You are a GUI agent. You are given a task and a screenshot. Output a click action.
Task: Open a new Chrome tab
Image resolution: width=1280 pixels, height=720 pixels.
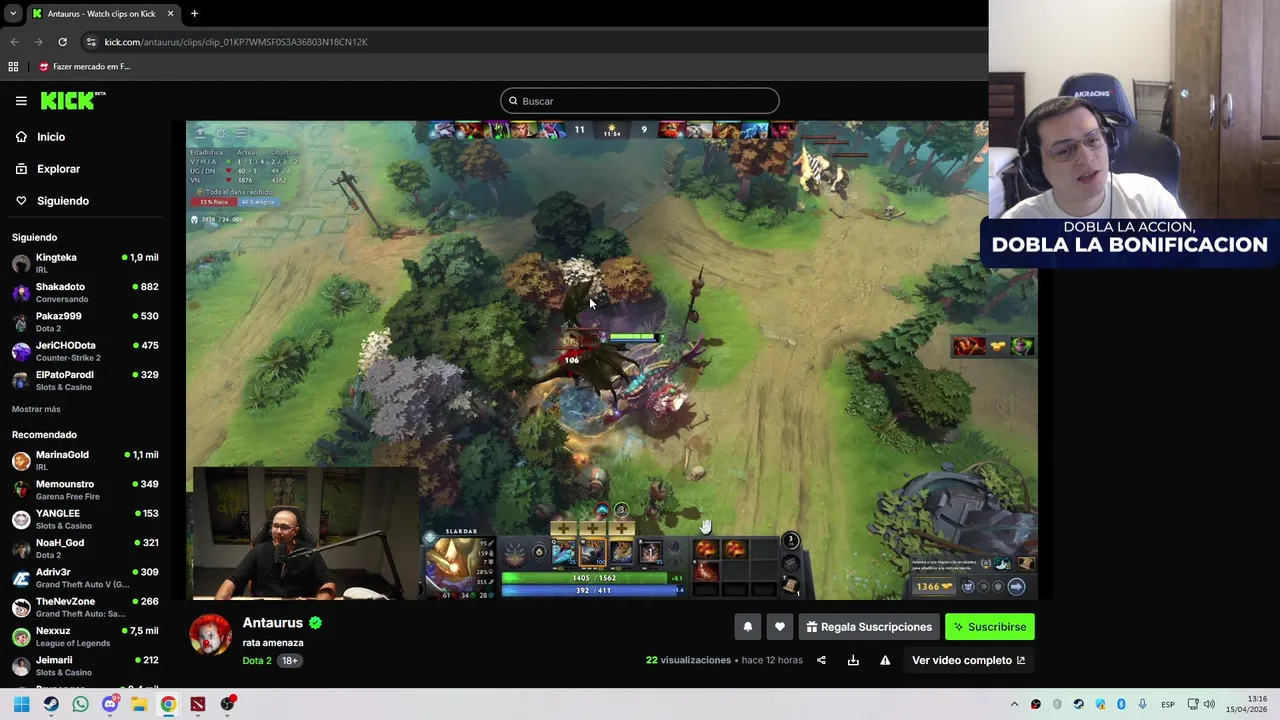pos(194,14)
